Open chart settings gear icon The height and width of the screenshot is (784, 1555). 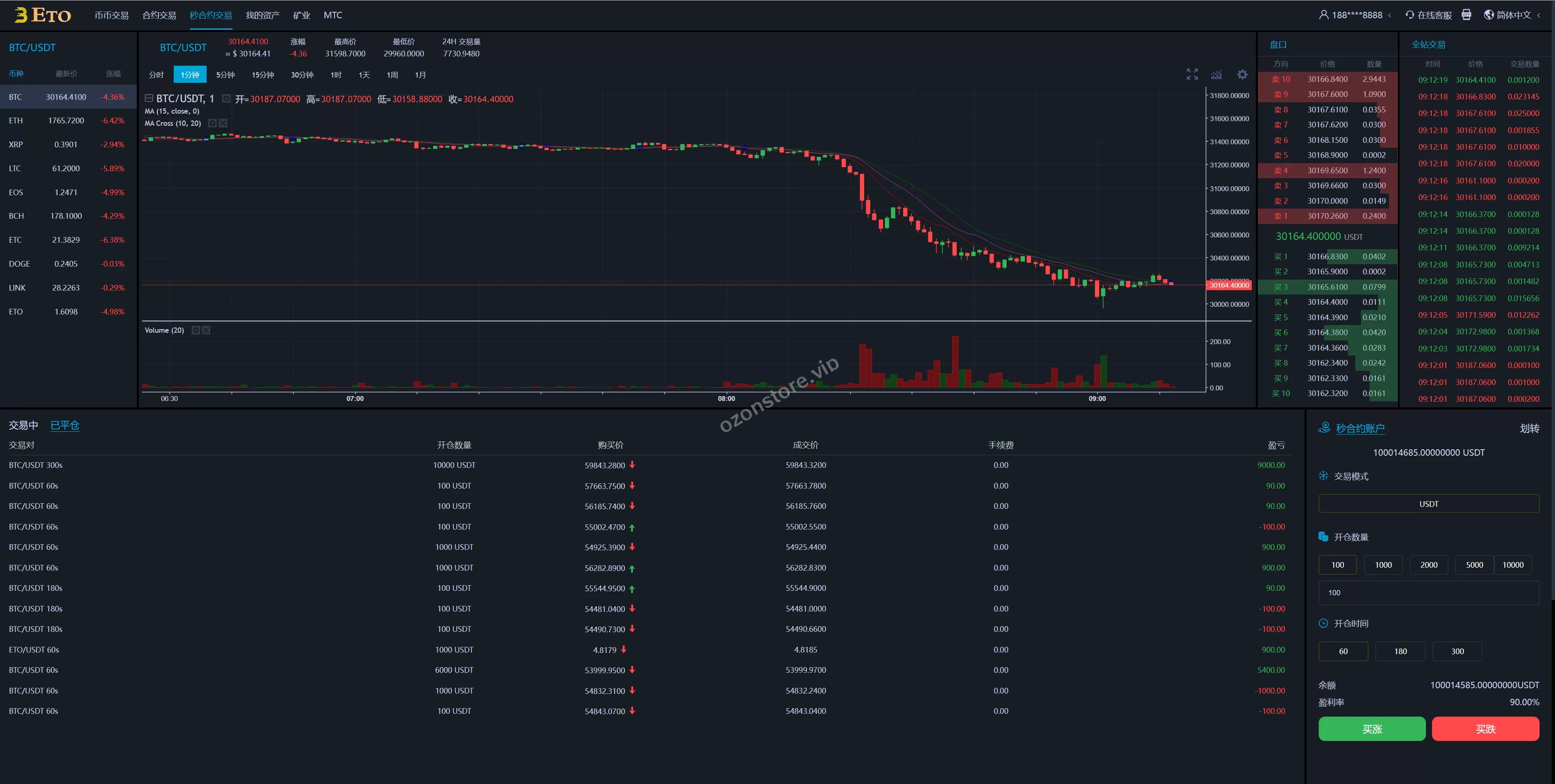point(1242,74)
